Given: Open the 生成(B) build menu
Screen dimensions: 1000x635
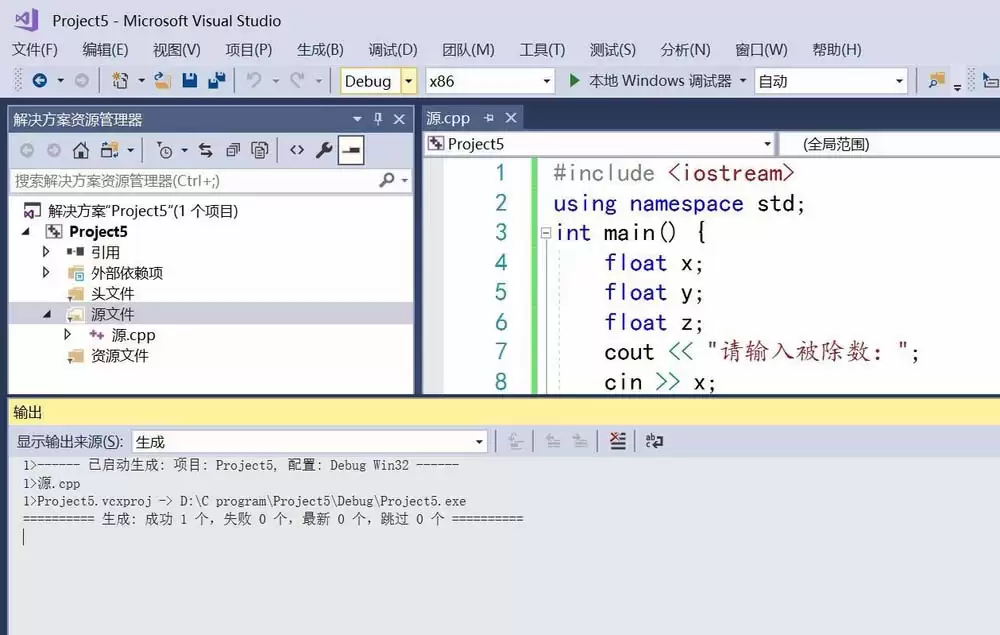Looking at the screenshot, I should 320,49.
